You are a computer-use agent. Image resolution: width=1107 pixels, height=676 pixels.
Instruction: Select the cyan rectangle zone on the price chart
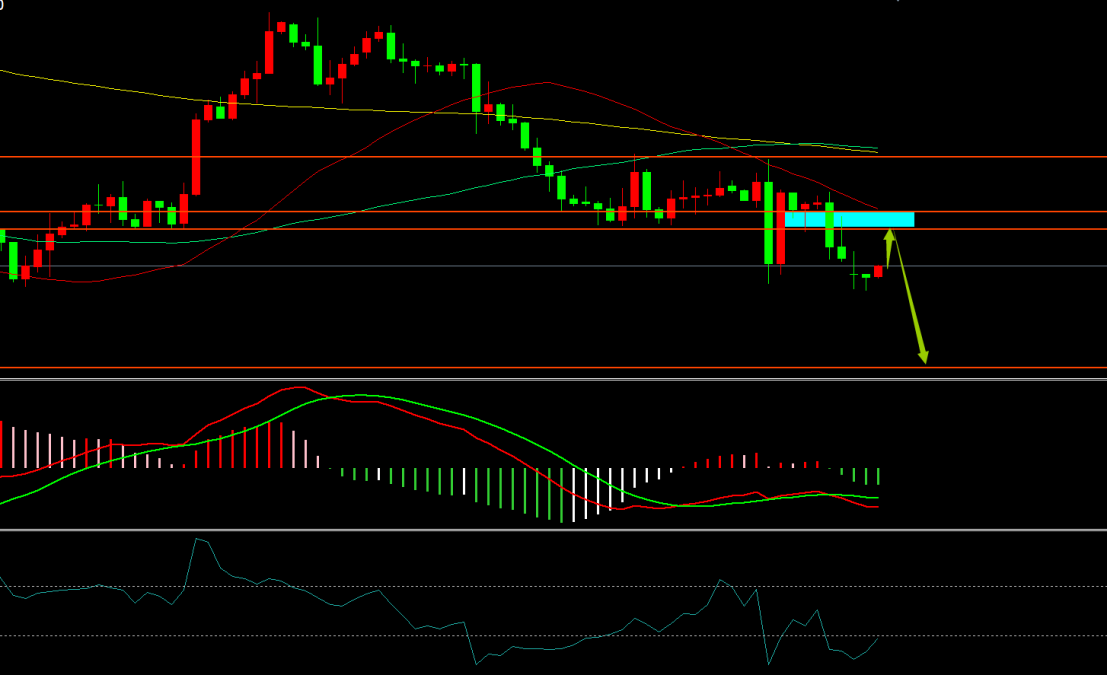[x=849, y=219]
